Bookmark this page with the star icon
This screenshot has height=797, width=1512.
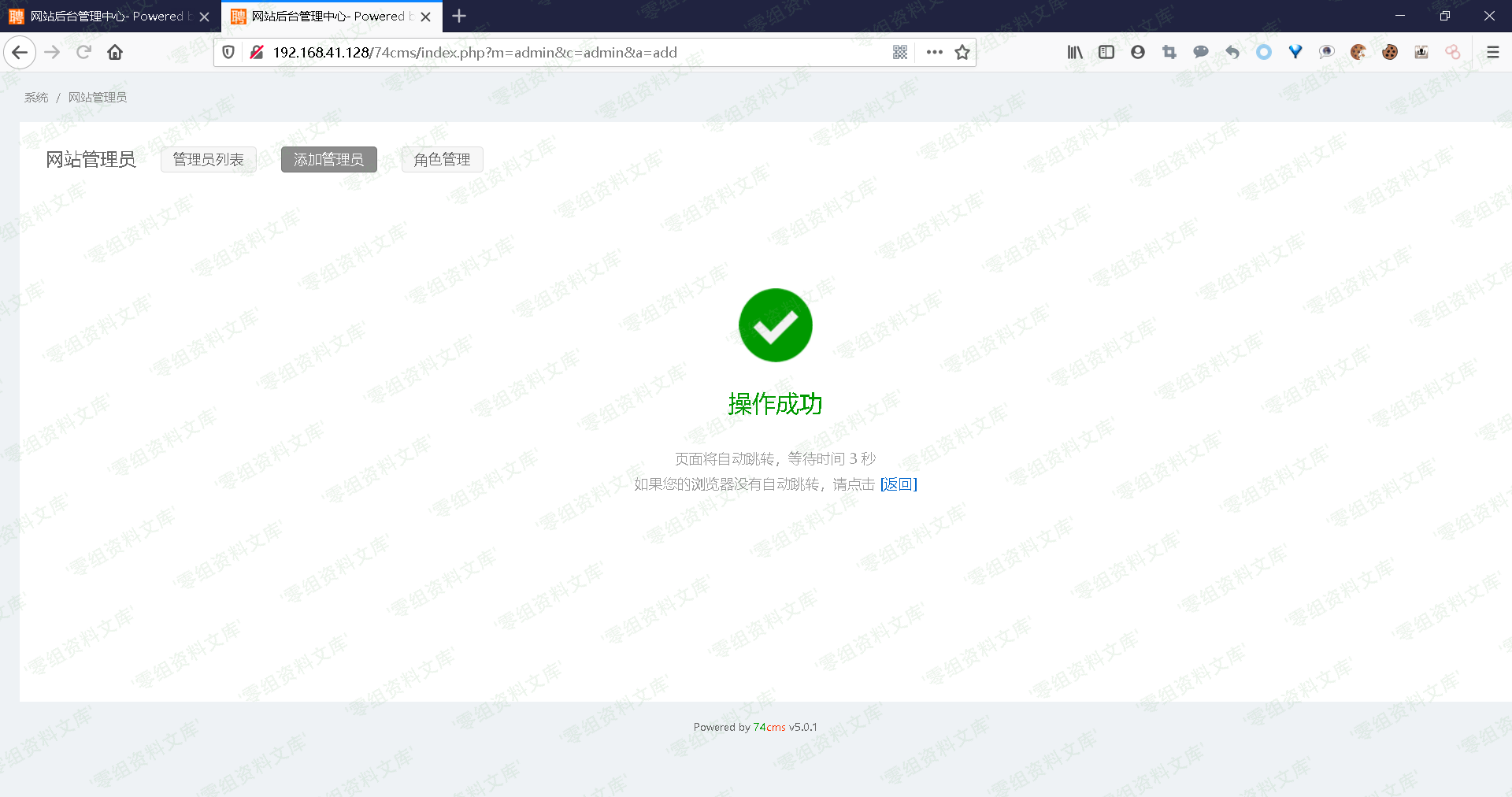[x=962, y=53]
